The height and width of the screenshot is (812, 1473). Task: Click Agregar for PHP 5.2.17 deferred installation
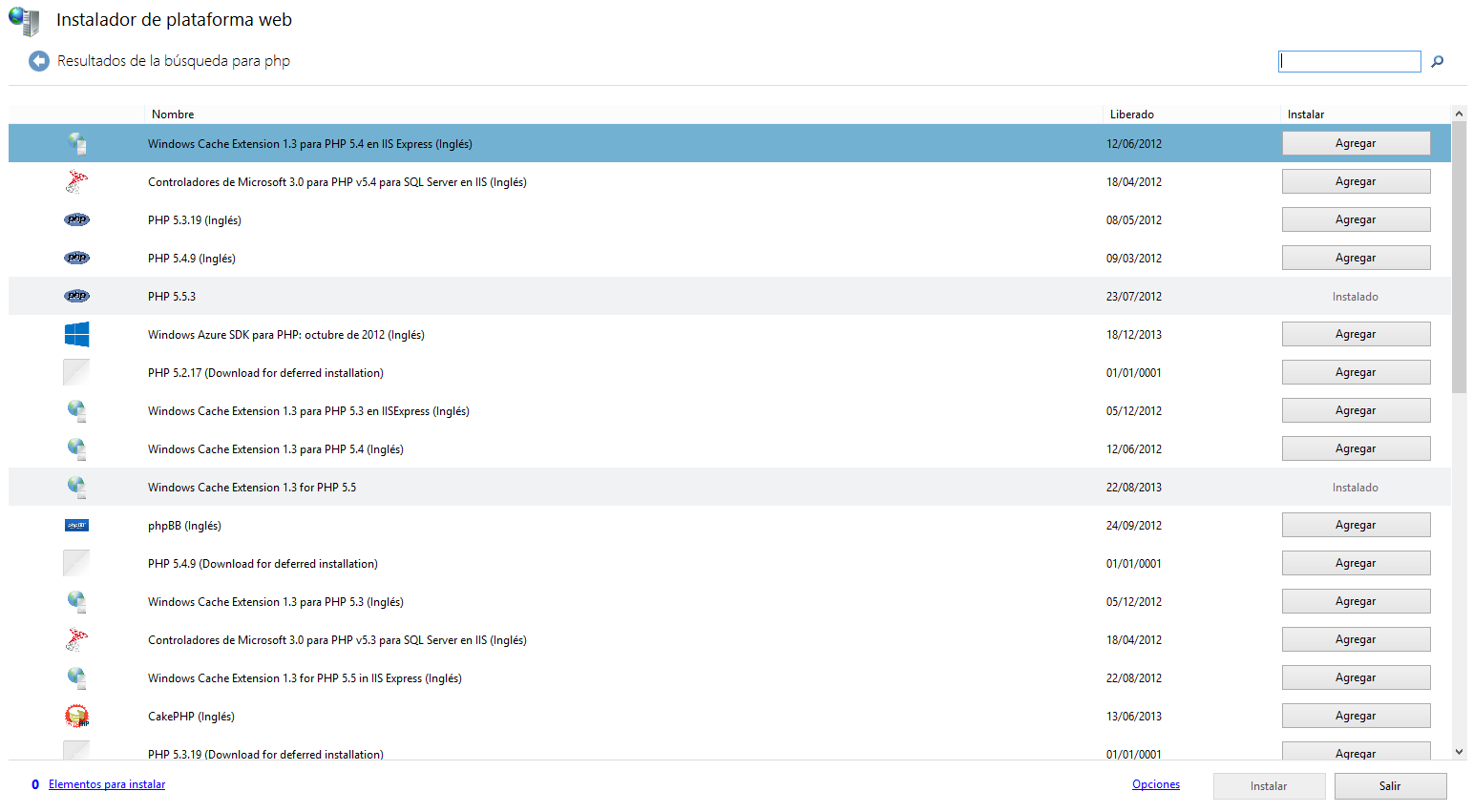pyautogui.click(x=1356, y=372)
